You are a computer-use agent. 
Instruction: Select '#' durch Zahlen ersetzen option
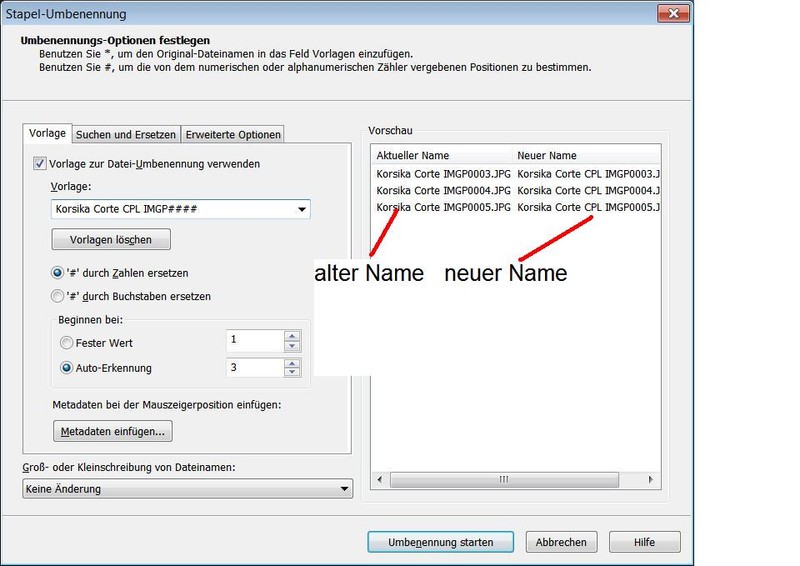58,273
